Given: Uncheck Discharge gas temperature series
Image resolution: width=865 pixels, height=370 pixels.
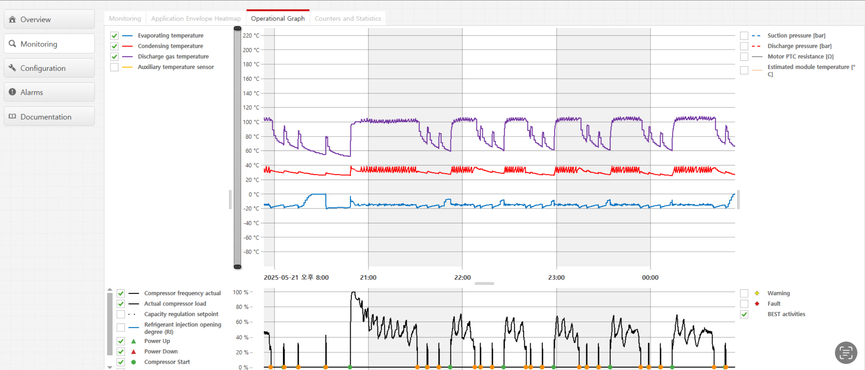Looking at the screenshot, I should tap(114, 57).
